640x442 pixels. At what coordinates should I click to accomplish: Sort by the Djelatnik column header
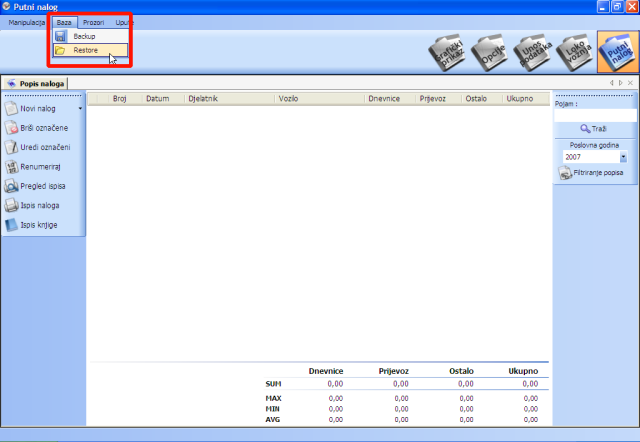229,99
